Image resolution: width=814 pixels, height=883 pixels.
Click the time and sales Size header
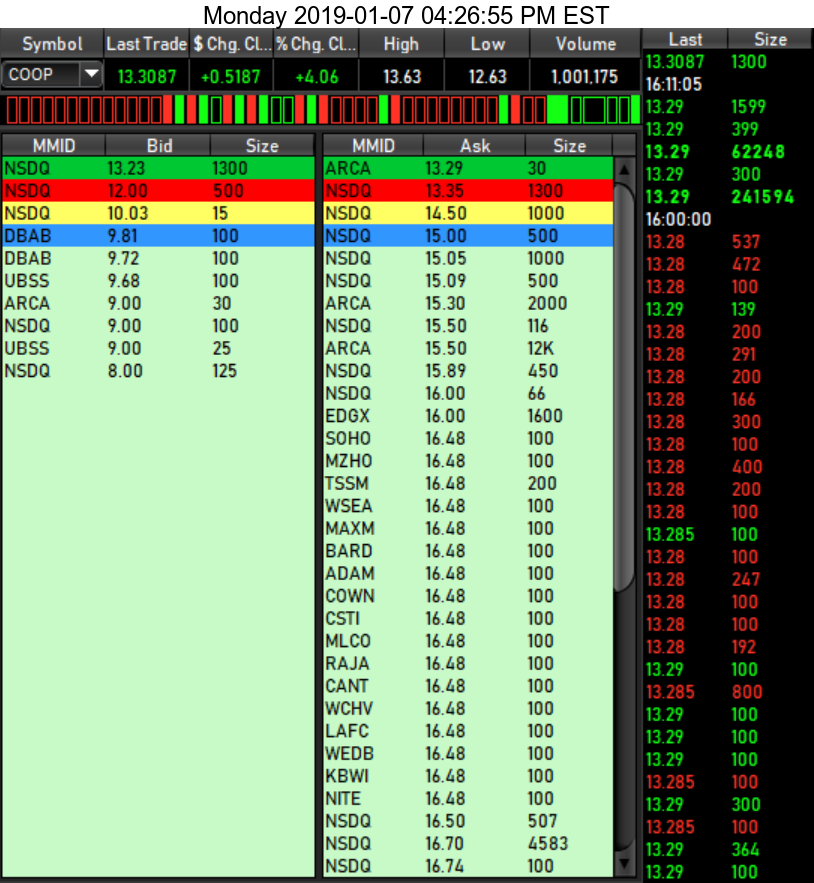tap(770, 39)
